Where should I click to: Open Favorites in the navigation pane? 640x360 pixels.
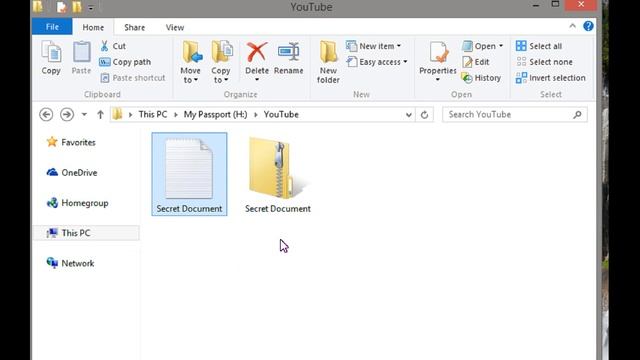71,142
